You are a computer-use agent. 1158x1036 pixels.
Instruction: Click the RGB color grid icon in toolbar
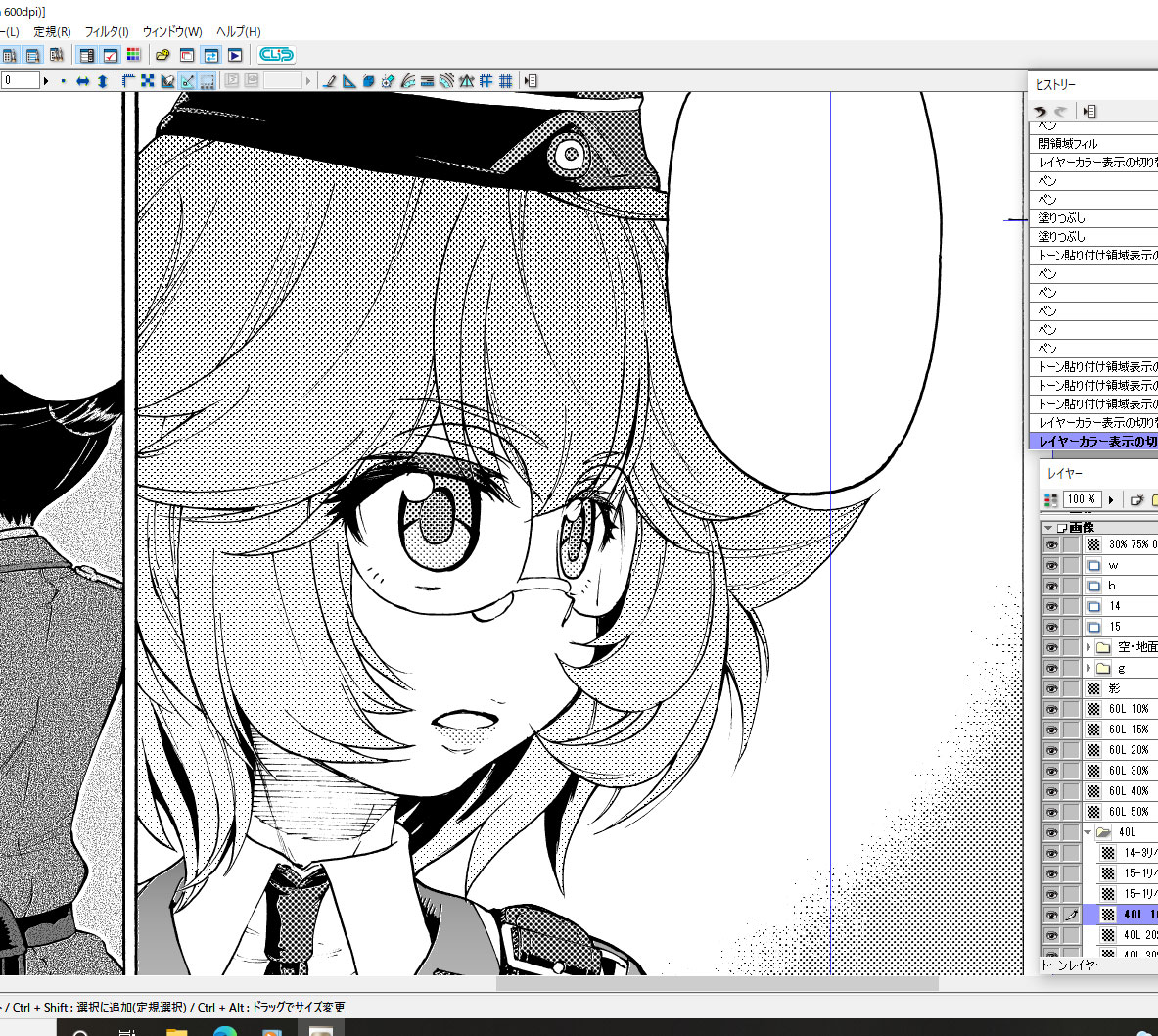click(x=134, y=55)
